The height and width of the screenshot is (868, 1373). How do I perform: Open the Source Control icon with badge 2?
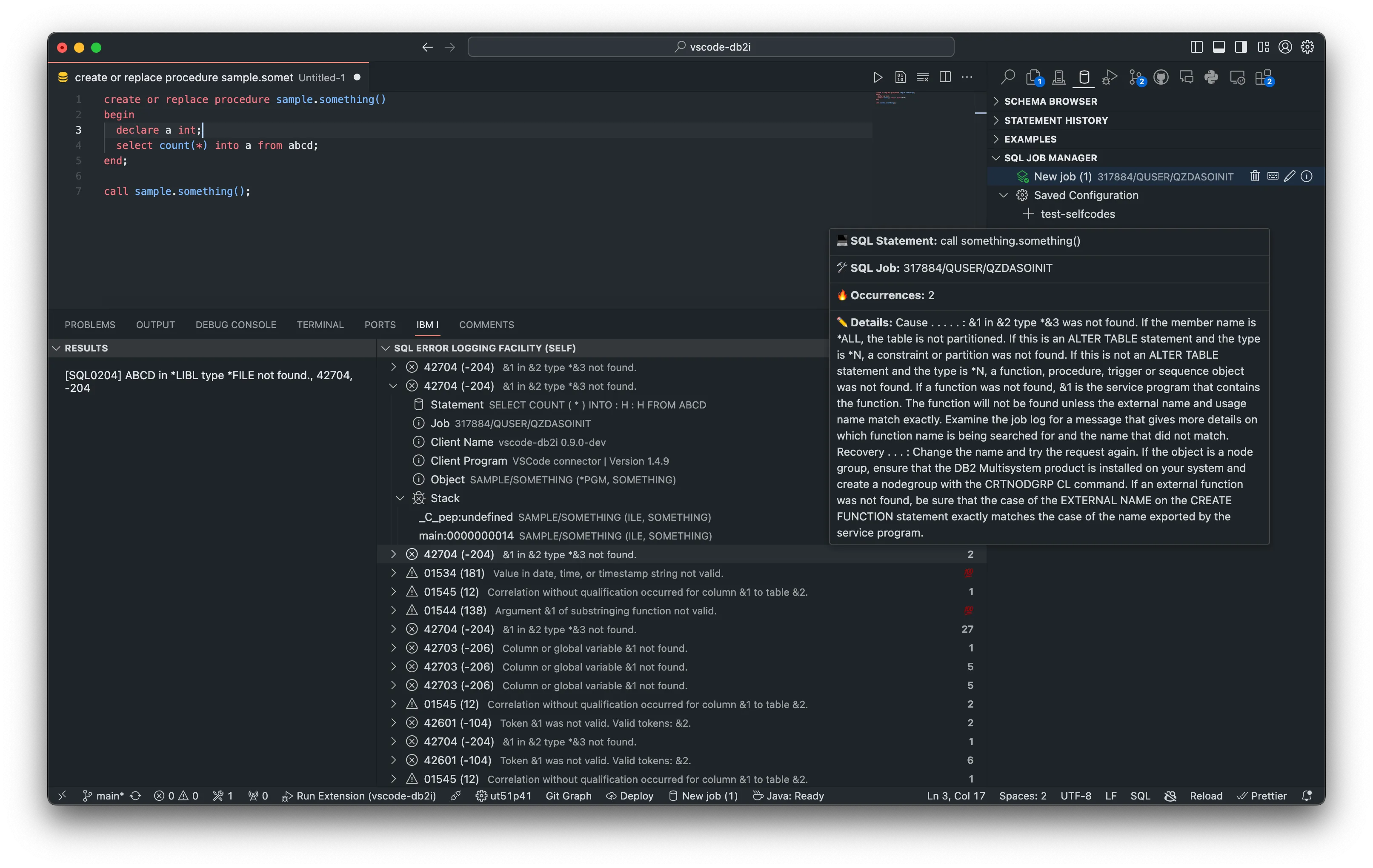1136,77
